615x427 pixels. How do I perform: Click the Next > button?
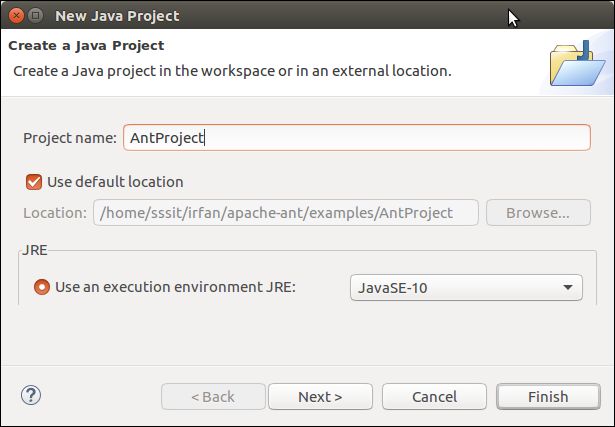point(320,397)
